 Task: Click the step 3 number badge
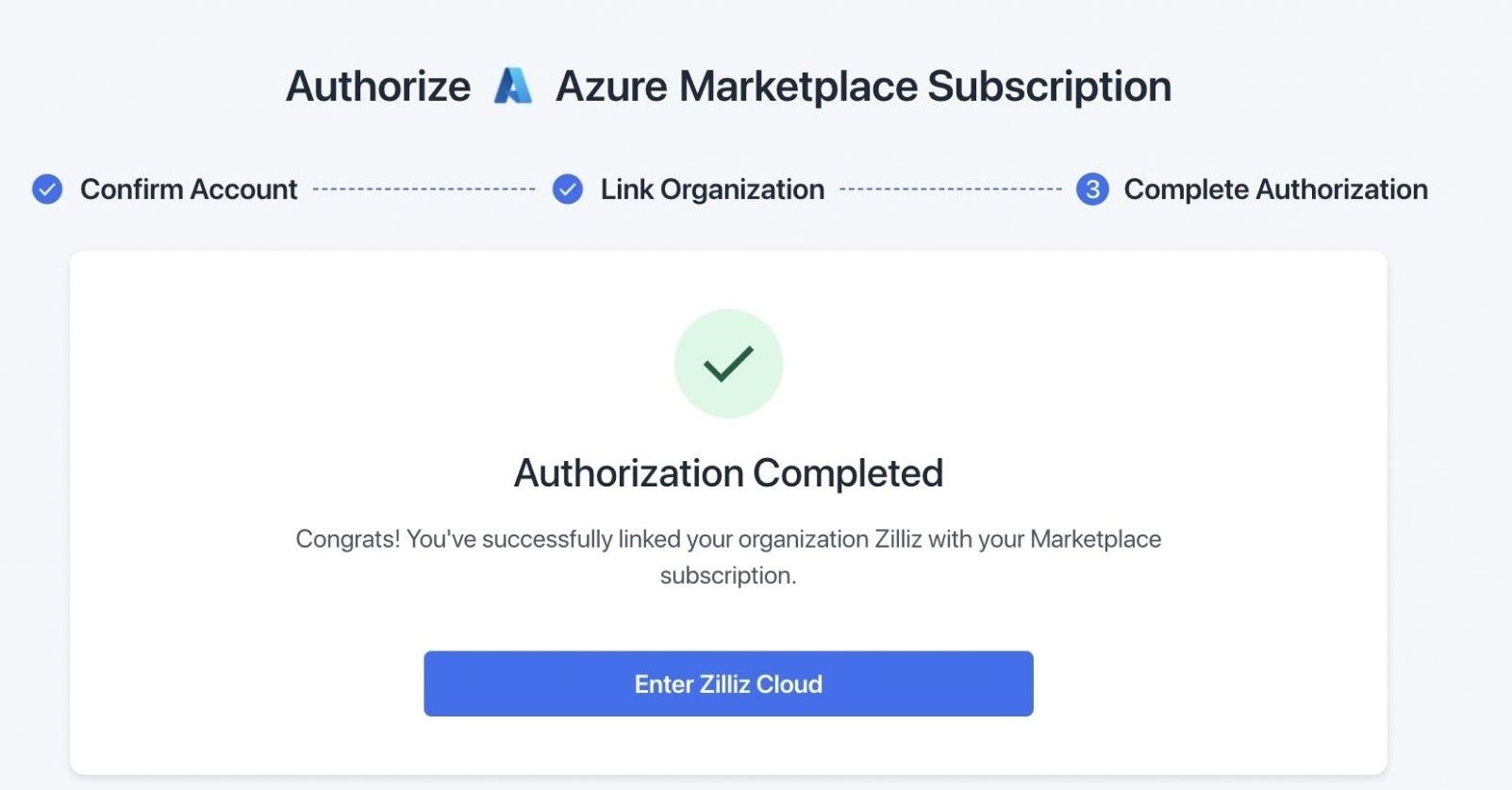tap(1092, 189)
